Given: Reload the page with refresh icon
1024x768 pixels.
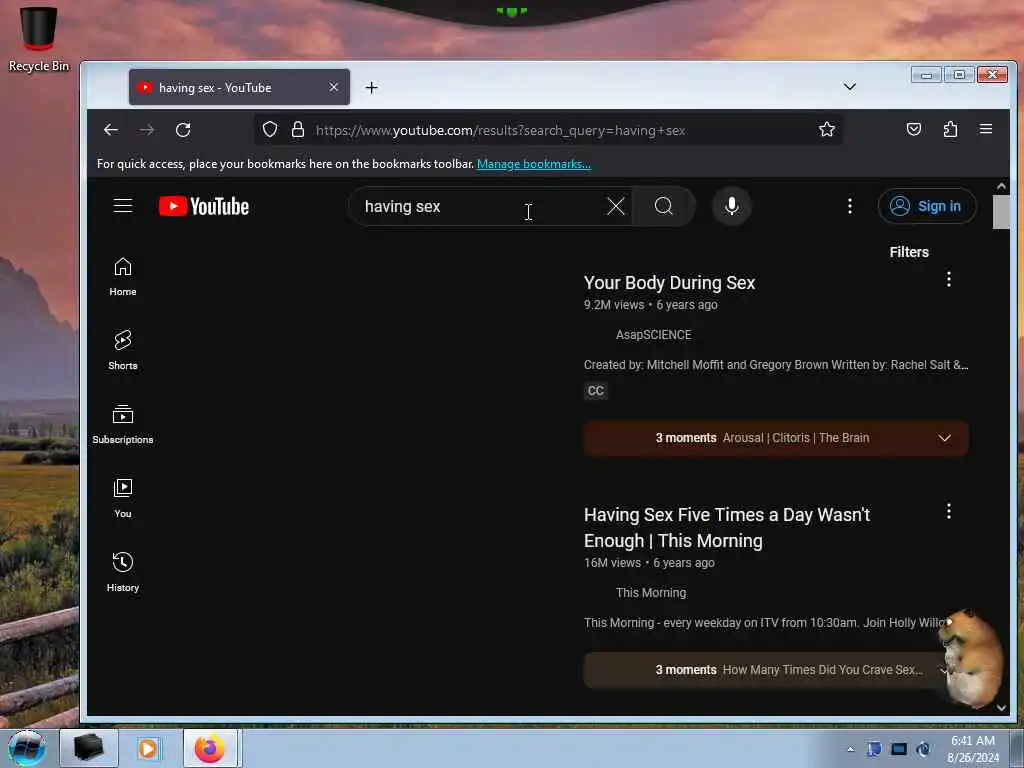Looking at the screenshot, I should point(183,130).
